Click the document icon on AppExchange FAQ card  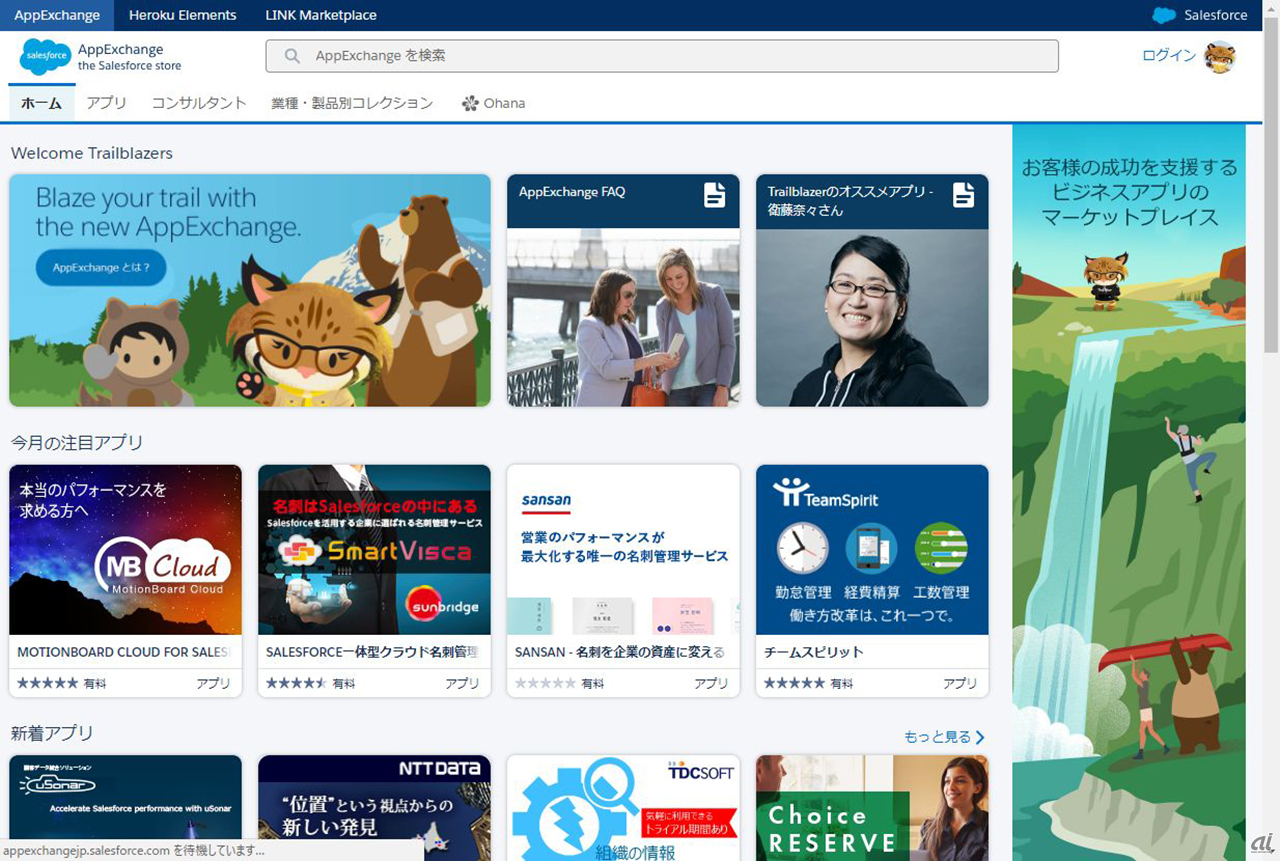pos(714,195)
